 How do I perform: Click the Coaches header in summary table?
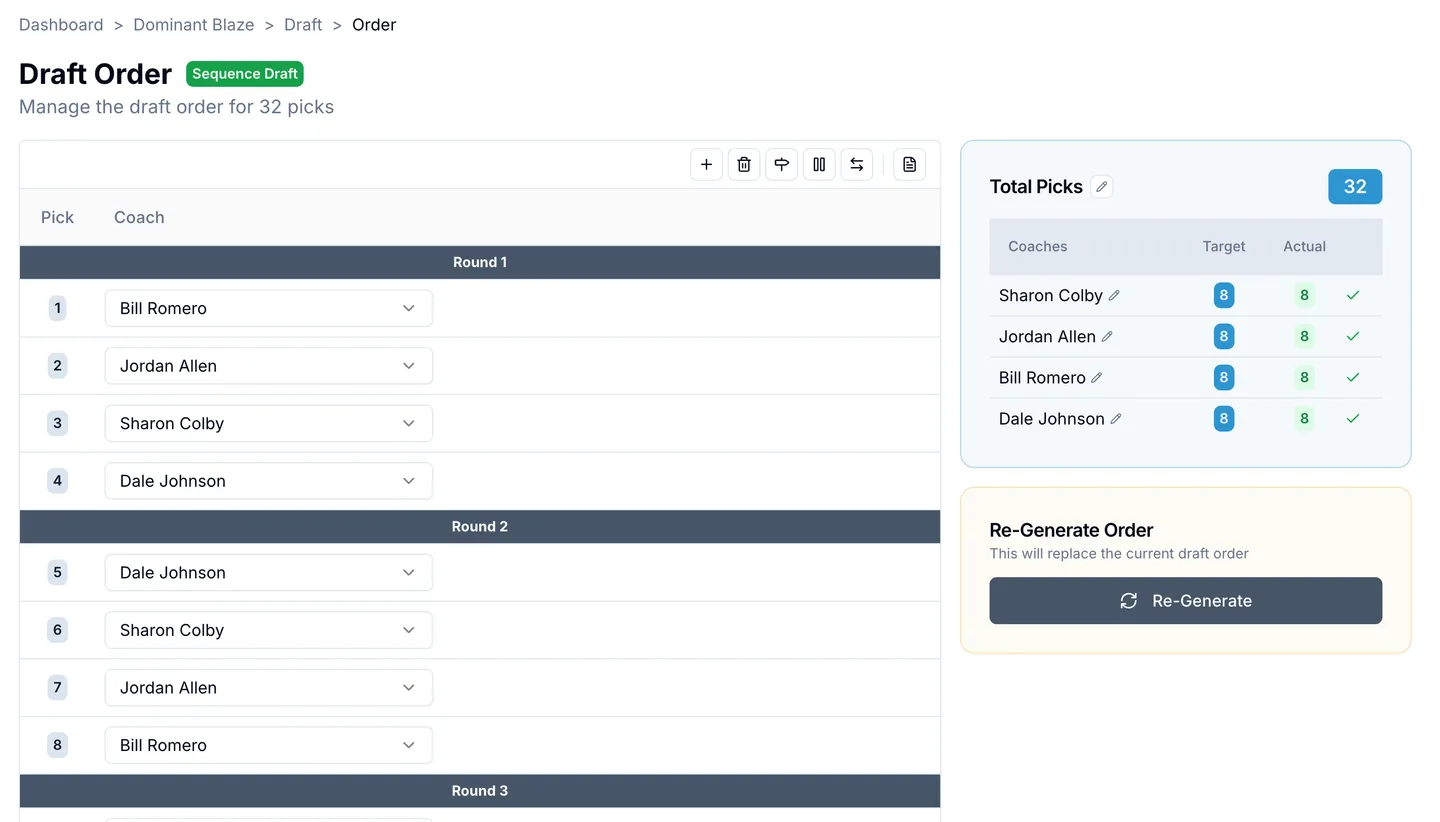tap(1037, 246)
